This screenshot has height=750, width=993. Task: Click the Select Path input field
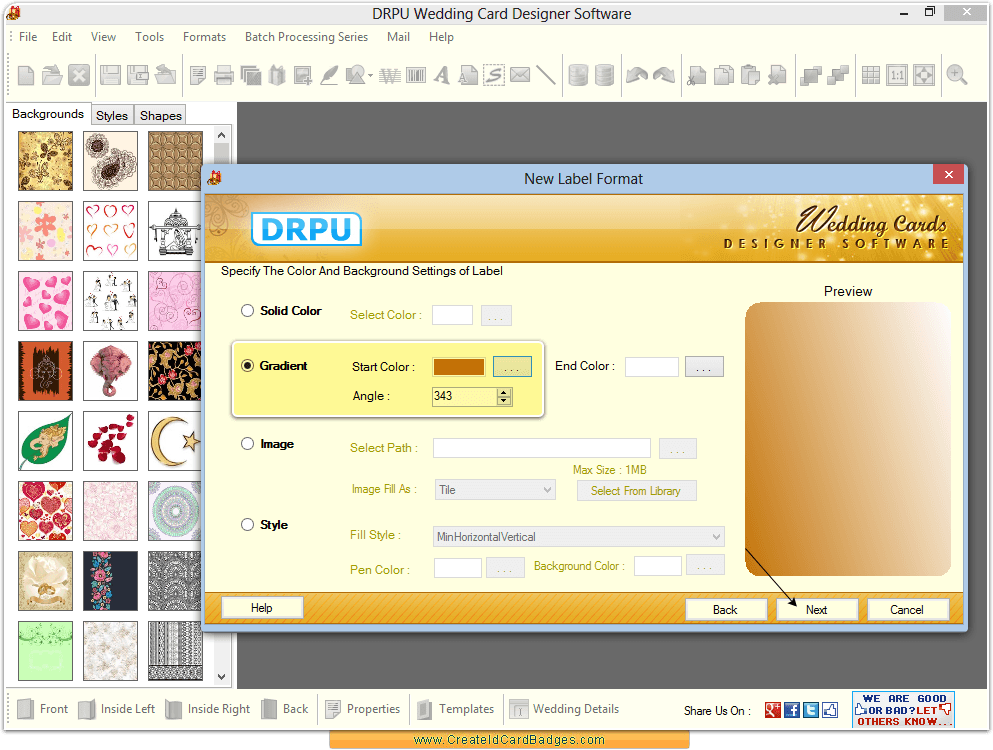[541, 448]
